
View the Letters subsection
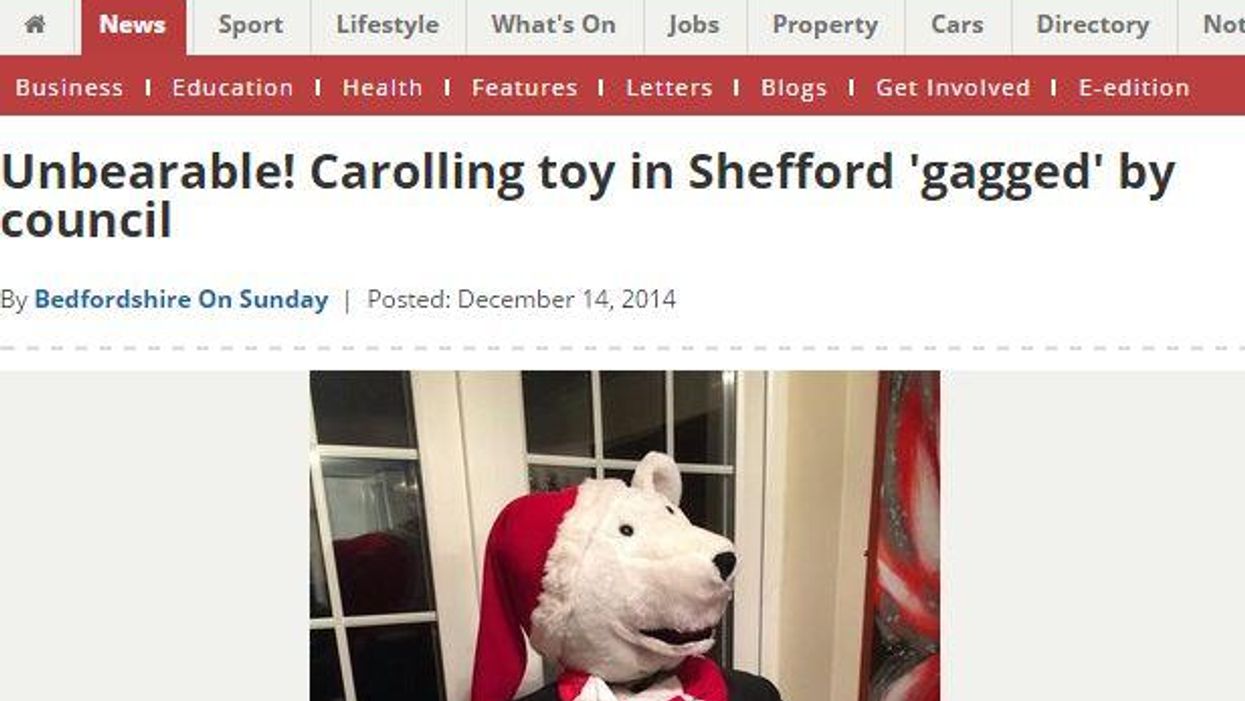click(x=669, y=88)
